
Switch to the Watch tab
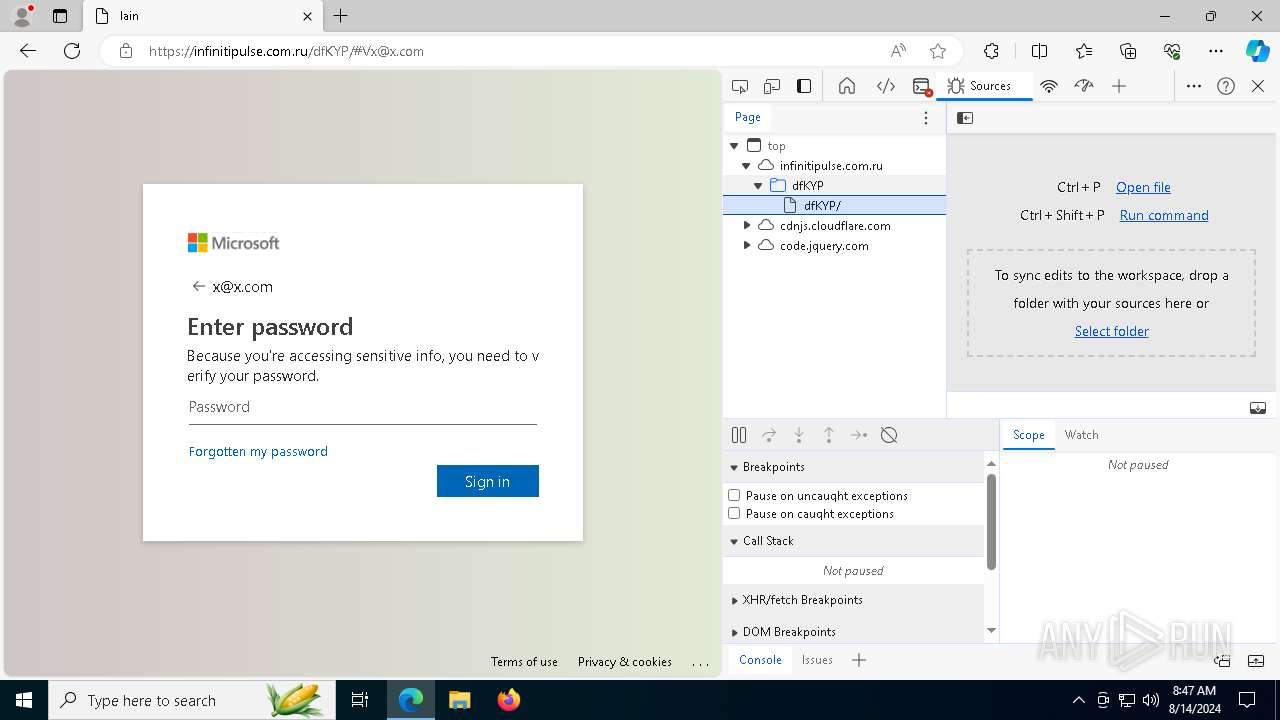click(1081, 435)
